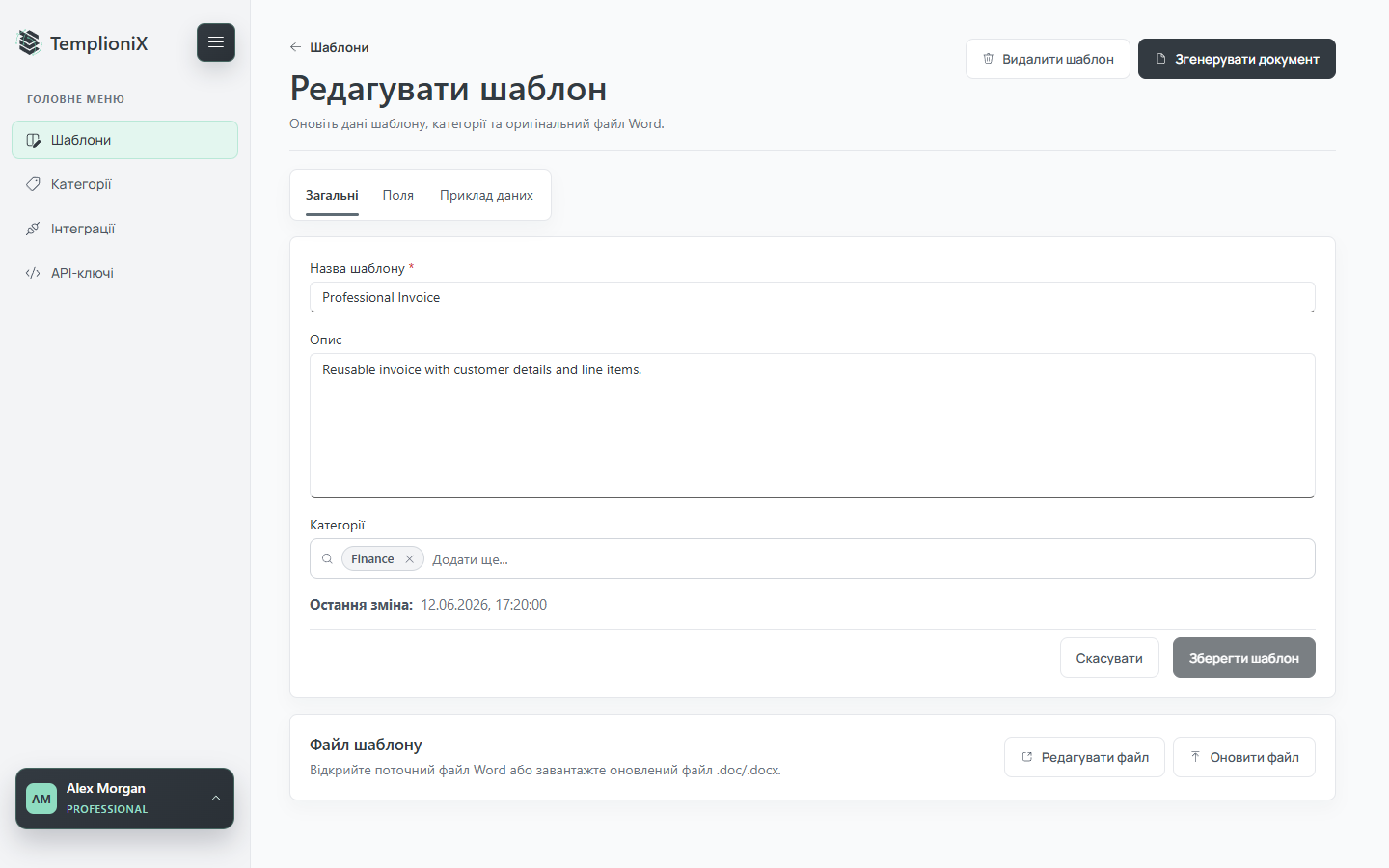Viewport: 1389px width, 868px height.
Task: Click the Оновити файл button
Action: click(1244, 757)
